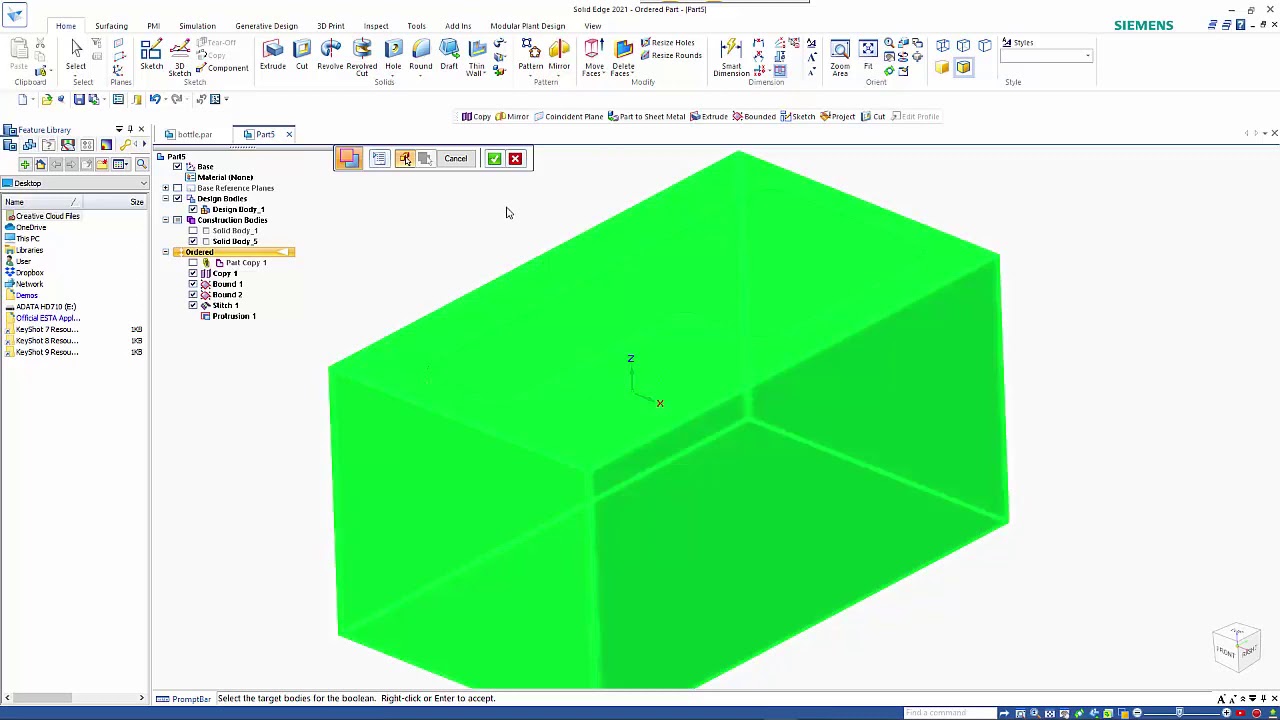Uncheck the Bound 1 checkbox

tap(193, 284)
